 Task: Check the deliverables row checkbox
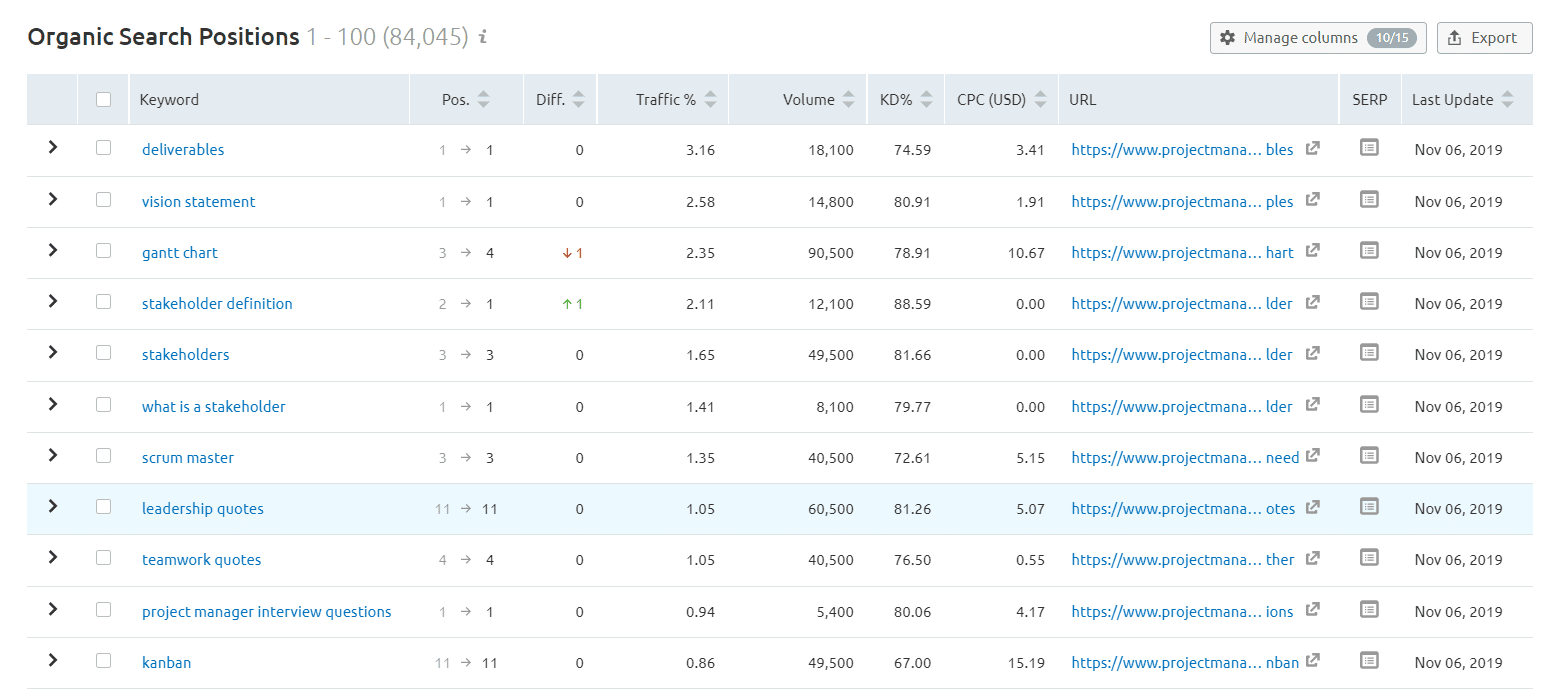[x=103, y=148]
